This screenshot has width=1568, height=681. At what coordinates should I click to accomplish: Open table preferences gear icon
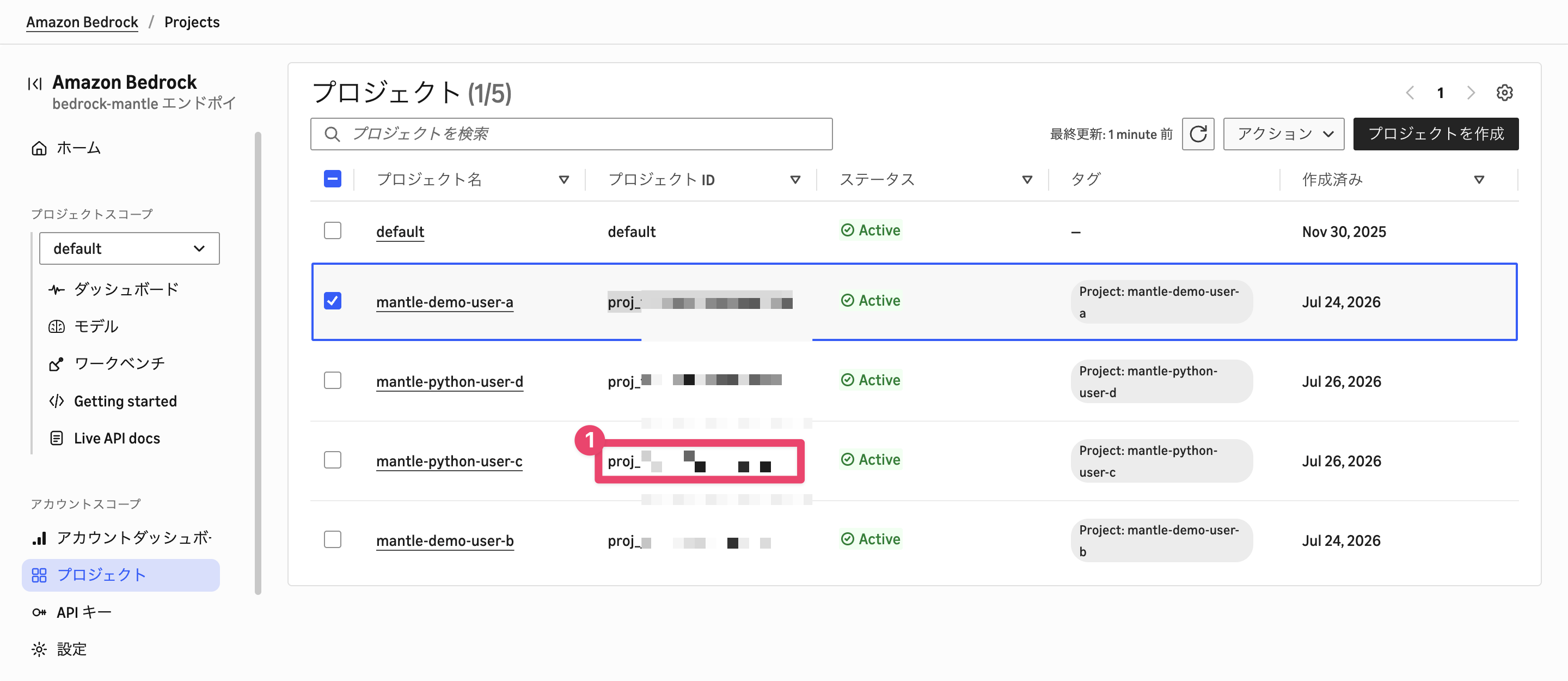click(1504, 93)
